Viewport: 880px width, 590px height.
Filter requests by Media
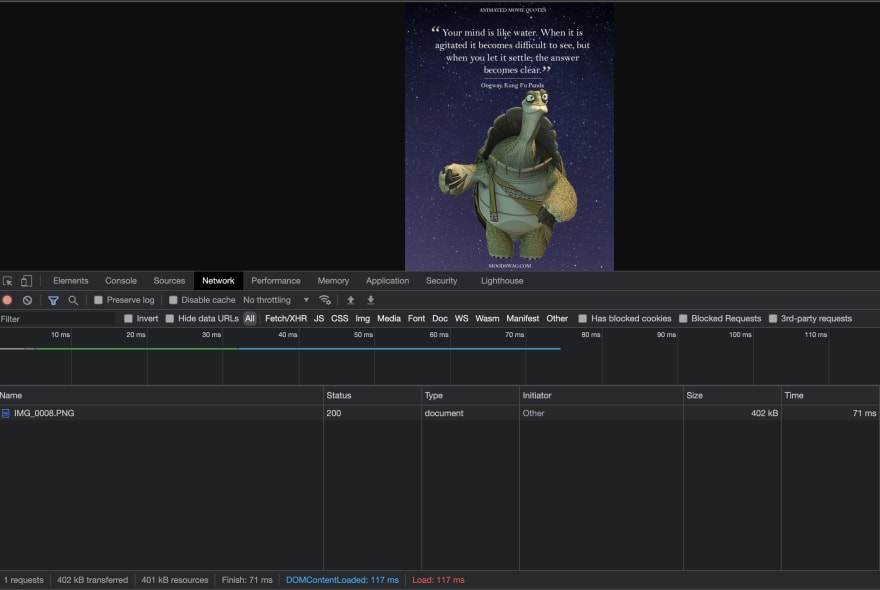pos(389,318)
